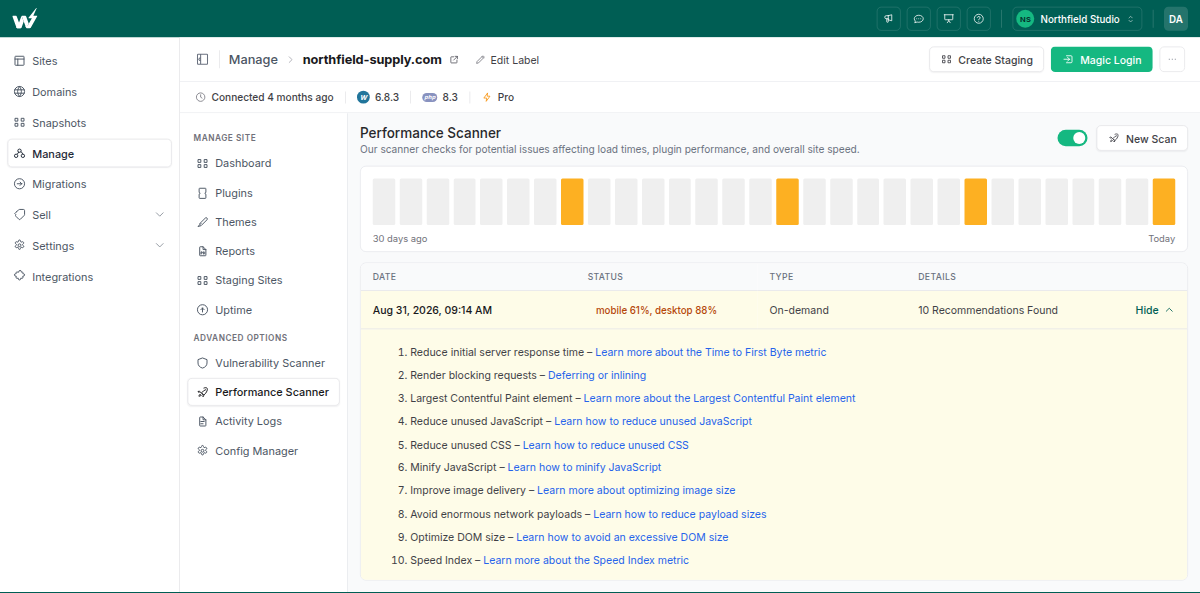Viewport: 1200px width, 593px height.
Task: Open Config Manager in advanced options
Action: tap(264, 451)
